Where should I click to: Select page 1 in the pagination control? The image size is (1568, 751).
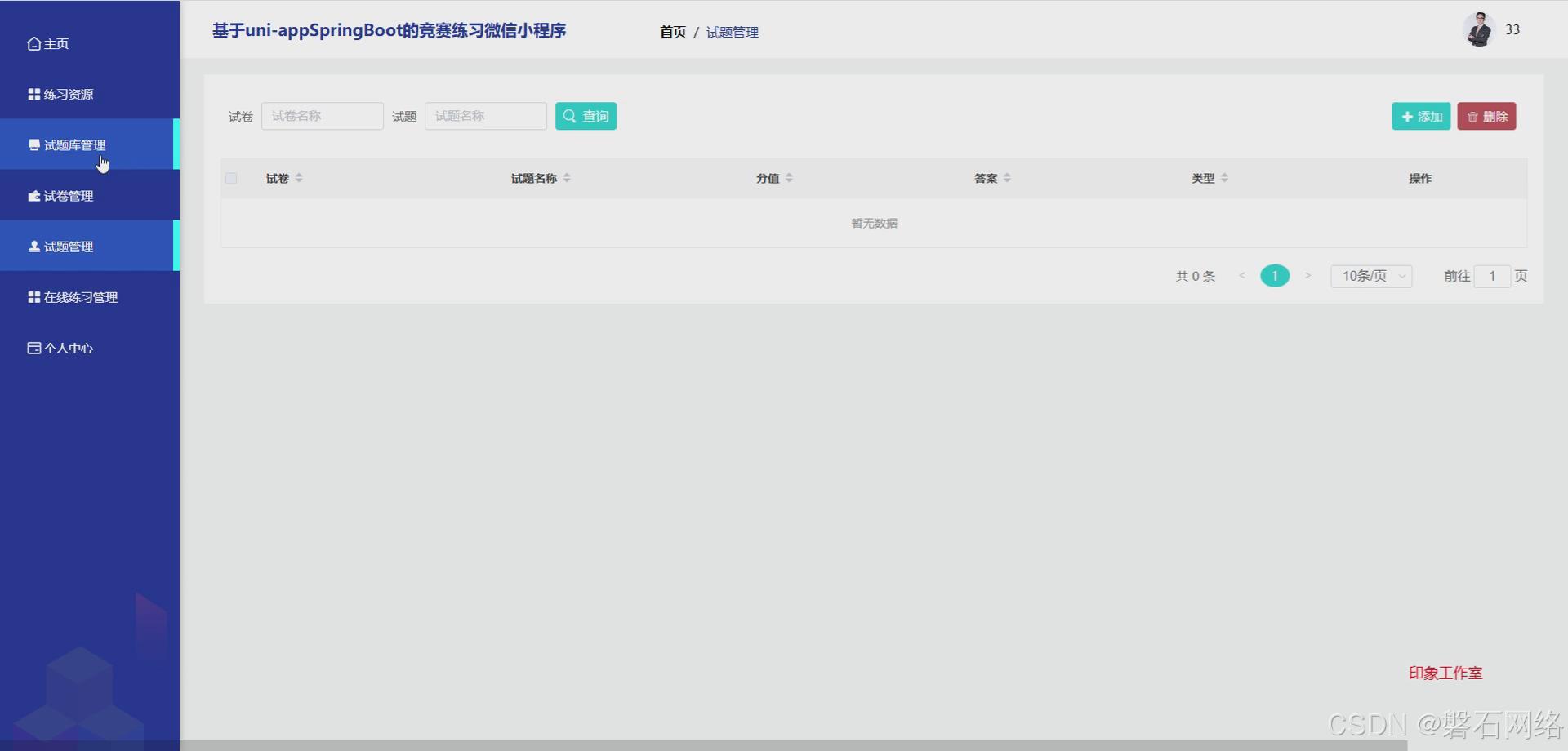[x=1275, y=276]
